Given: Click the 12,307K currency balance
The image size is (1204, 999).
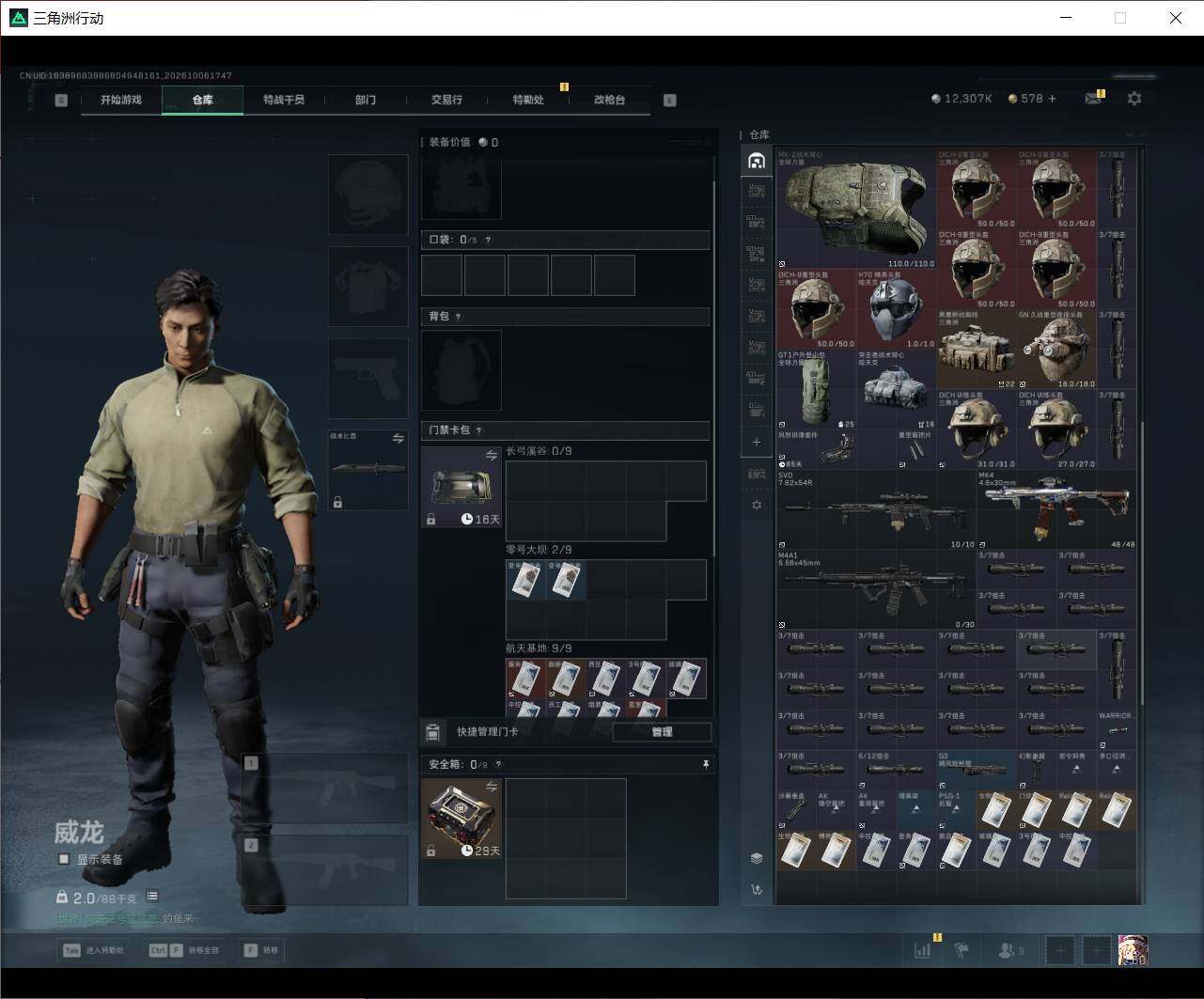Looking at the screenshot, I should [962, 99].
